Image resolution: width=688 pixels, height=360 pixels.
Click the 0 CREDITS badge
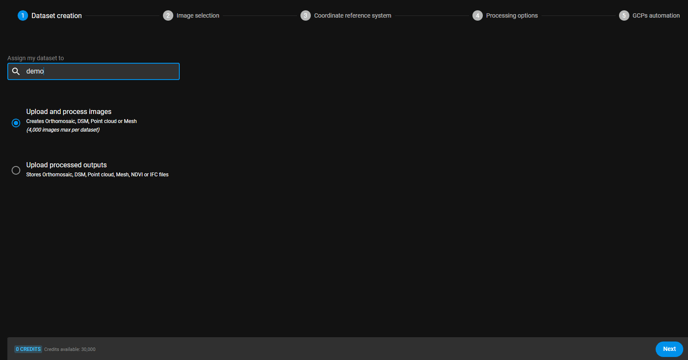tap(28, 349)
